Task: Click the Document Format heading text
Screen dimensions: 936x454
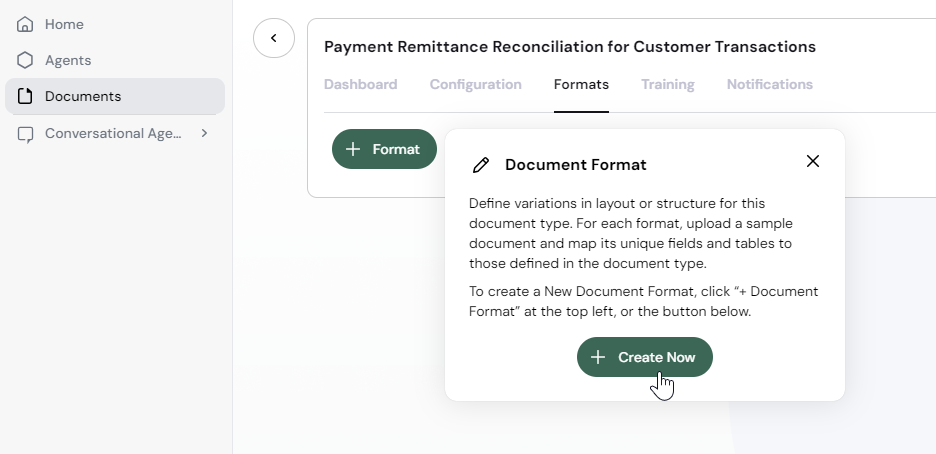Action: [575, 165]
